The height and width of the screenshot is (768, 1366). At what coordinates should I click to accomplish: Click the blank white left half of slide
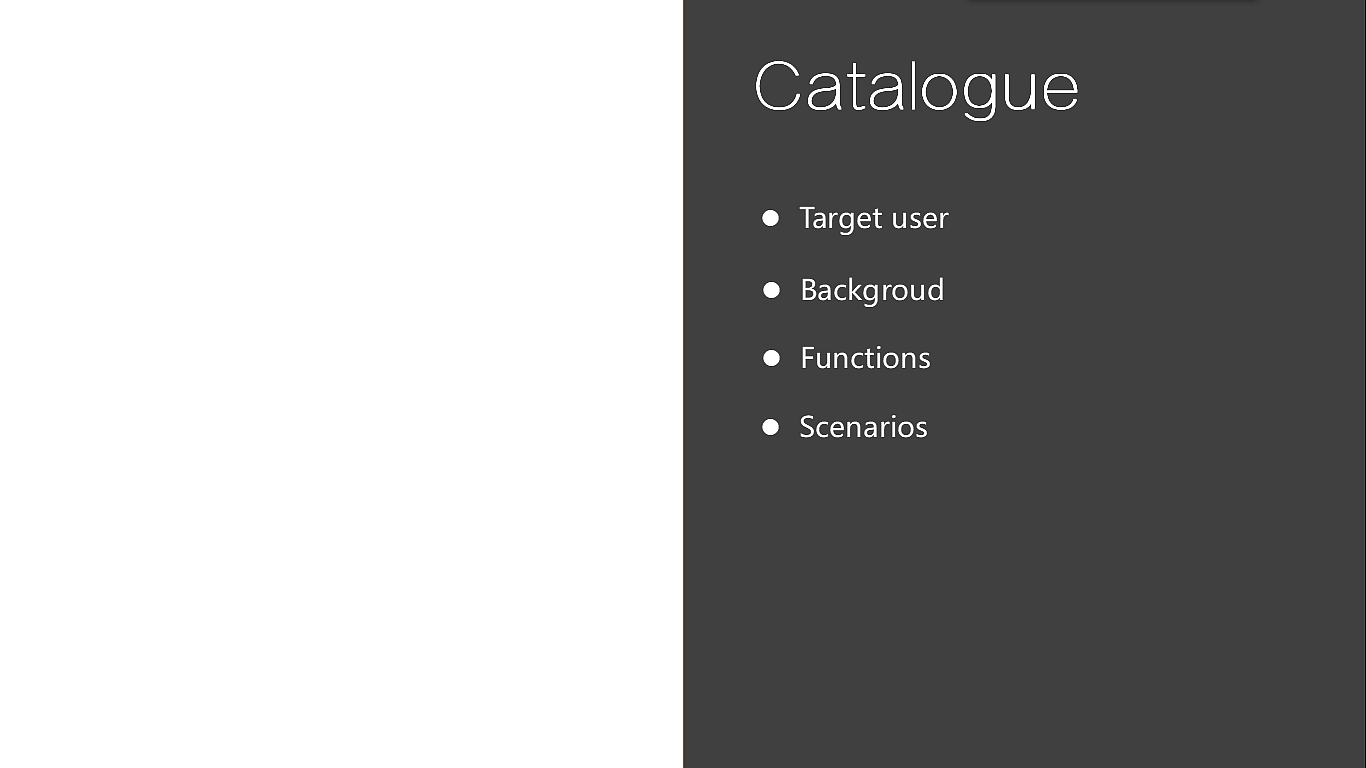[340, 384]
